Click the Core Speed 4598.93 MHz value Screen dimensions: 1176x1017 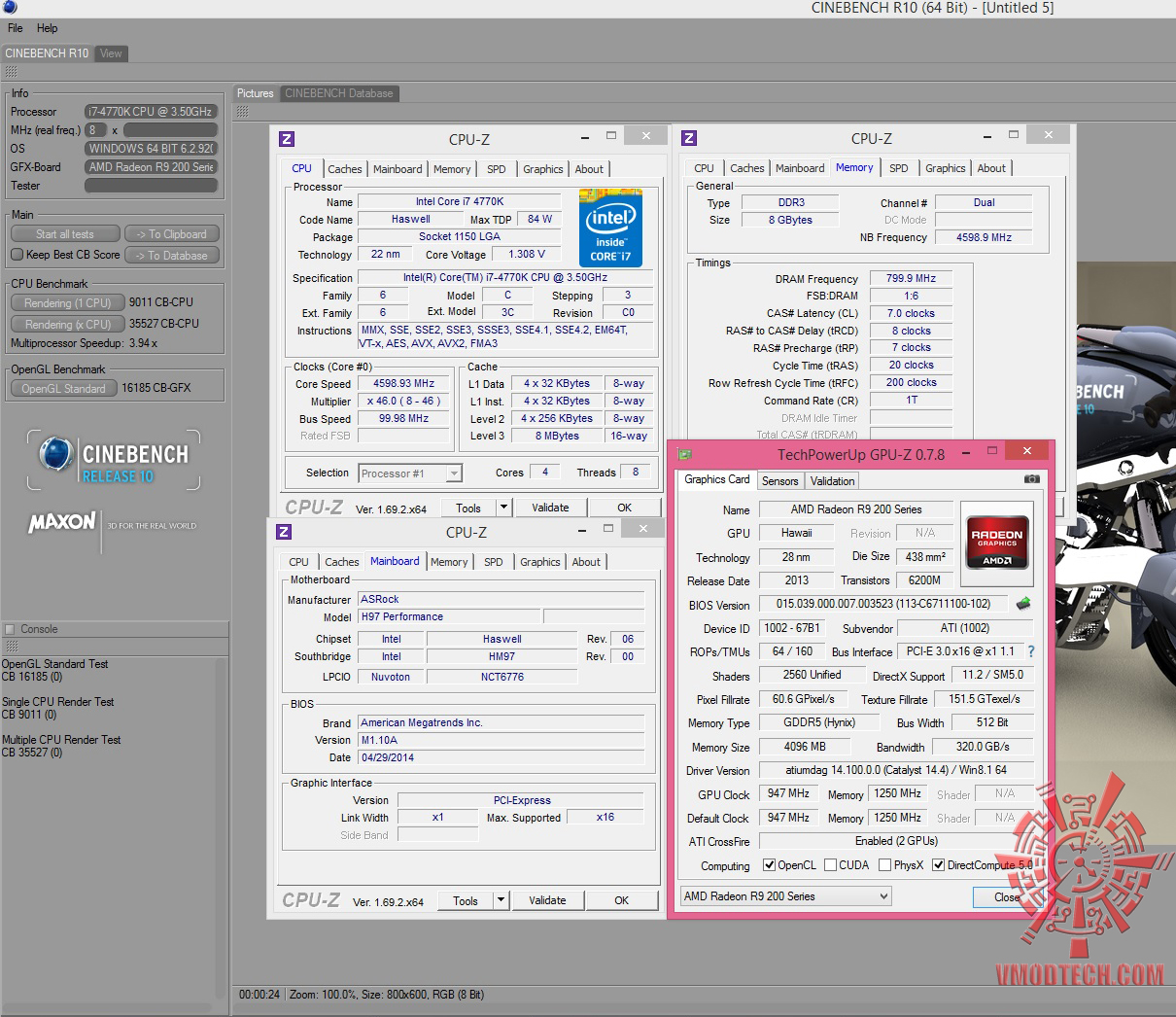pos(403,384)
